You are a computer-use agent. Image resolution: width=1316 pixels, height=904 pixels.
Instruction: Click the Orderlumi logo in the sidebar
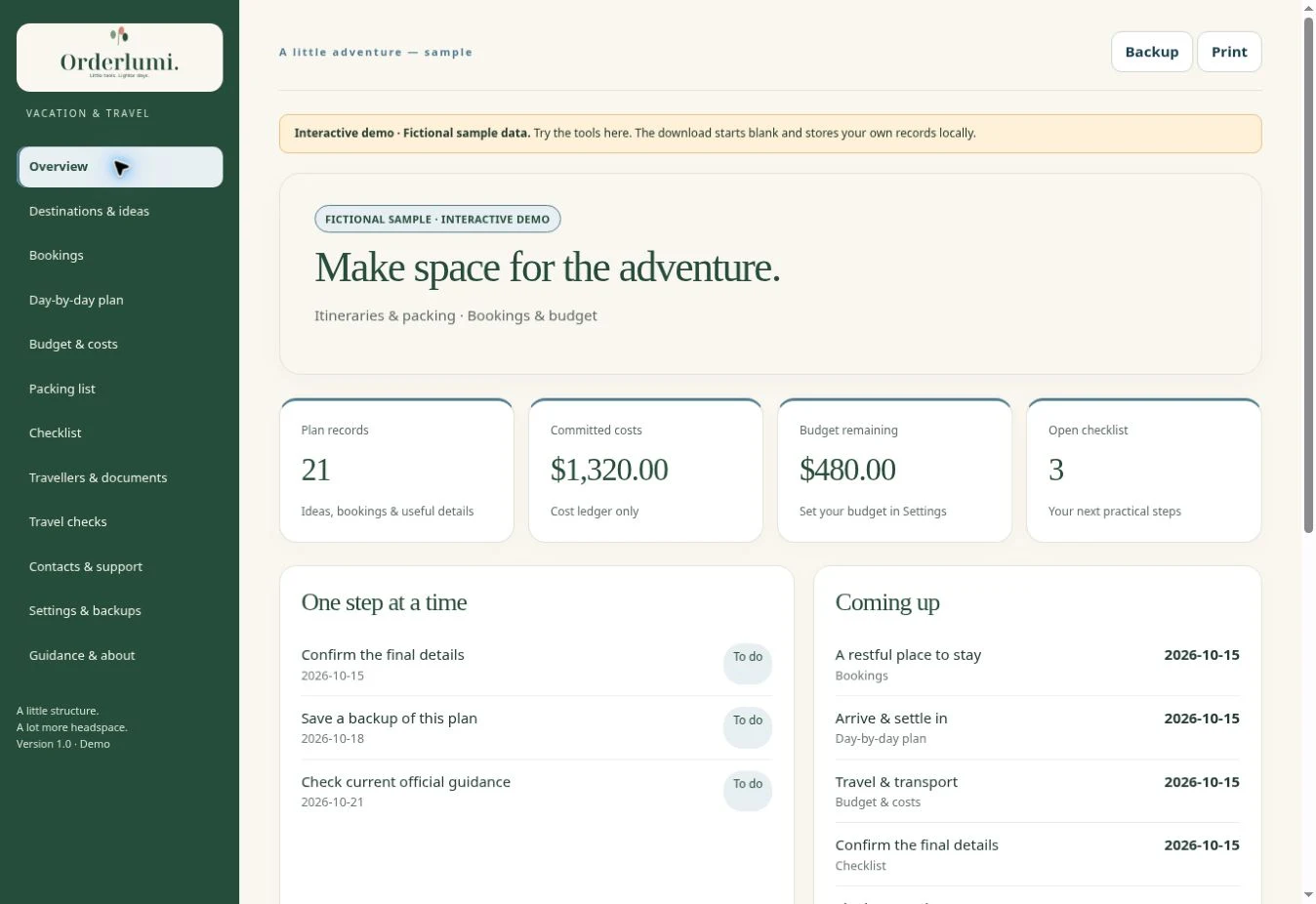pyautogui.click(x=119, y=58)
